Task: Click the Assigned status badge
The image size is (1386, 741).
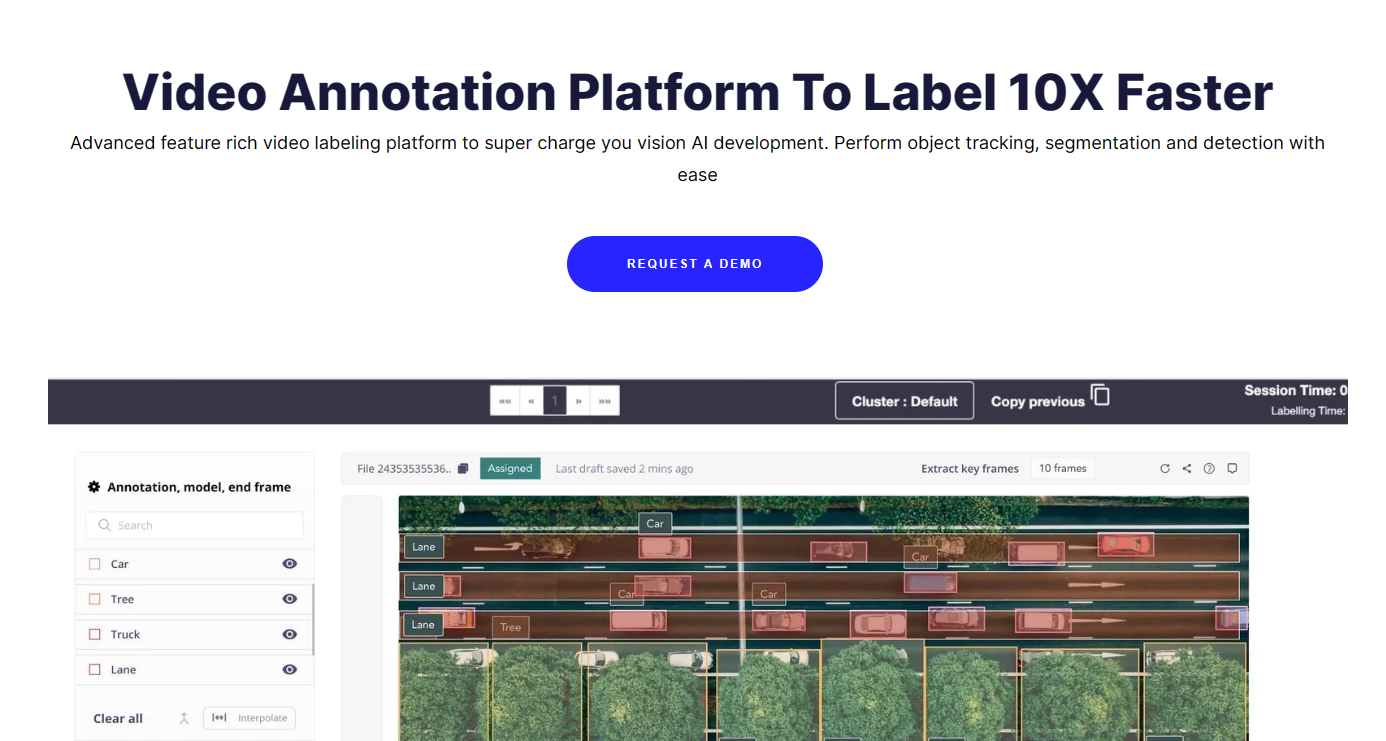Action: [x=510, y=467]
